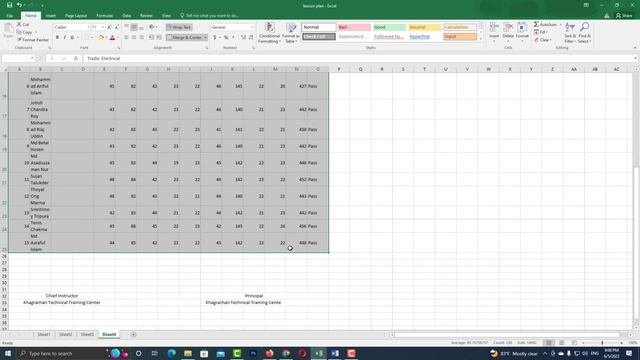Viewport: 640px width, 360px height.
Task: Expand the cell styles gallery
Action: pos(480,39)
